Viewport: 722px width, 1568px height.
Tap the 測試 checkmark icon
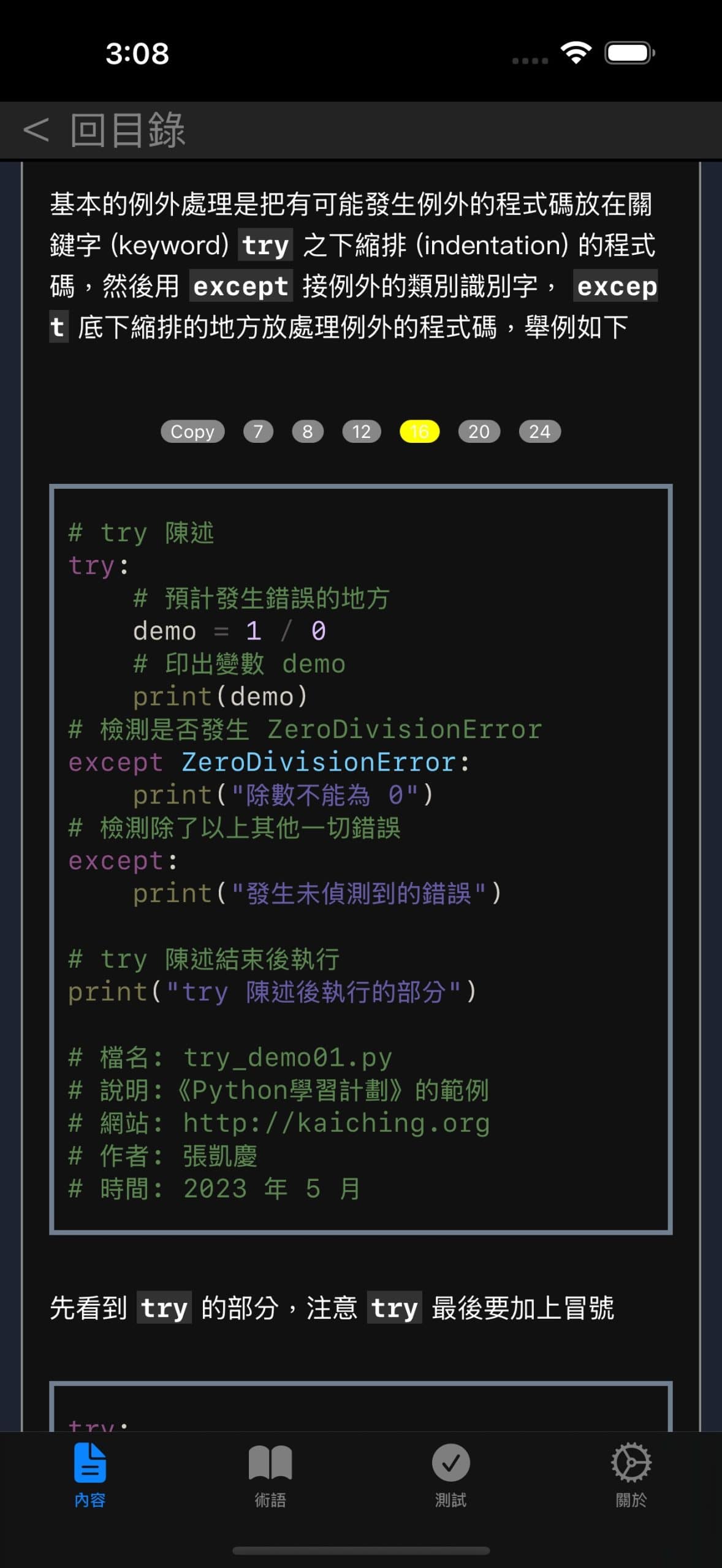[451, 1463]
